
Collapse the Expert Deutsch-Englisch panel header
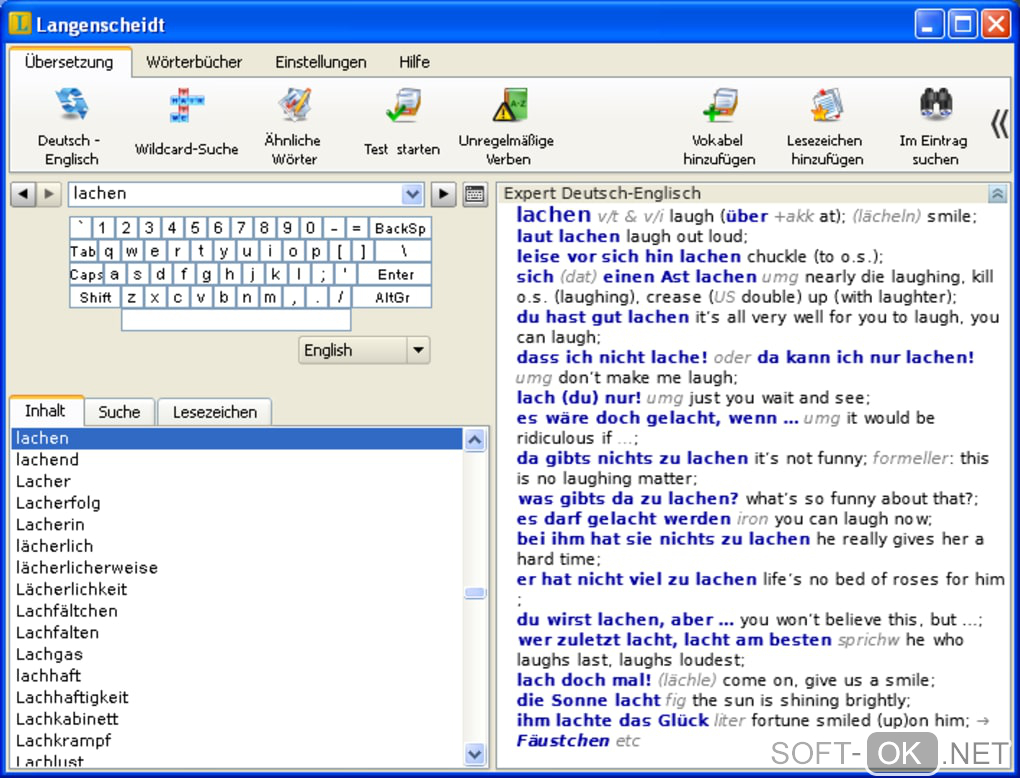click(997, 193)
